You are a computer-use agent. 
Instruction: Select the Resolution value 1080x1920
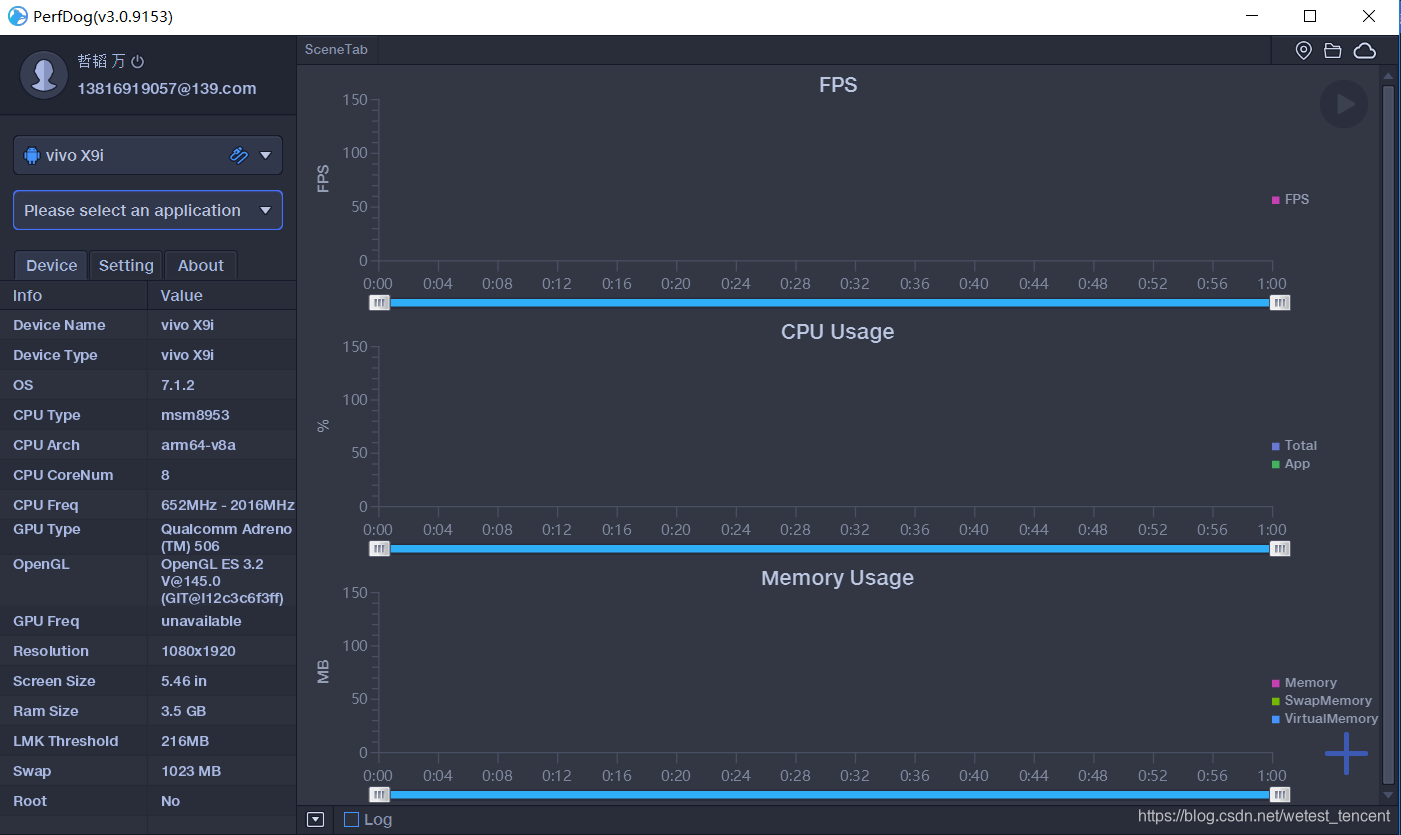point(199,651)
